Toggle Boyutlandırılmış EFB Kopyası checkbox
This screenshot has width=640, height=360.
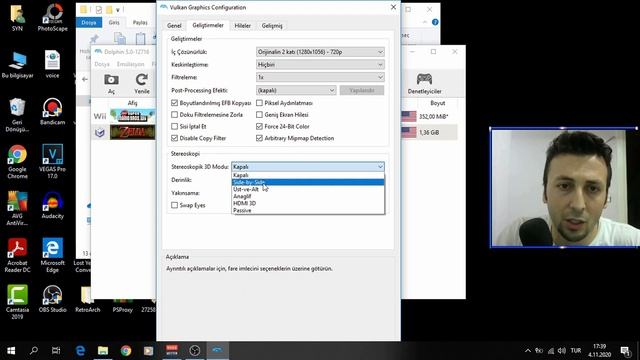174,103
